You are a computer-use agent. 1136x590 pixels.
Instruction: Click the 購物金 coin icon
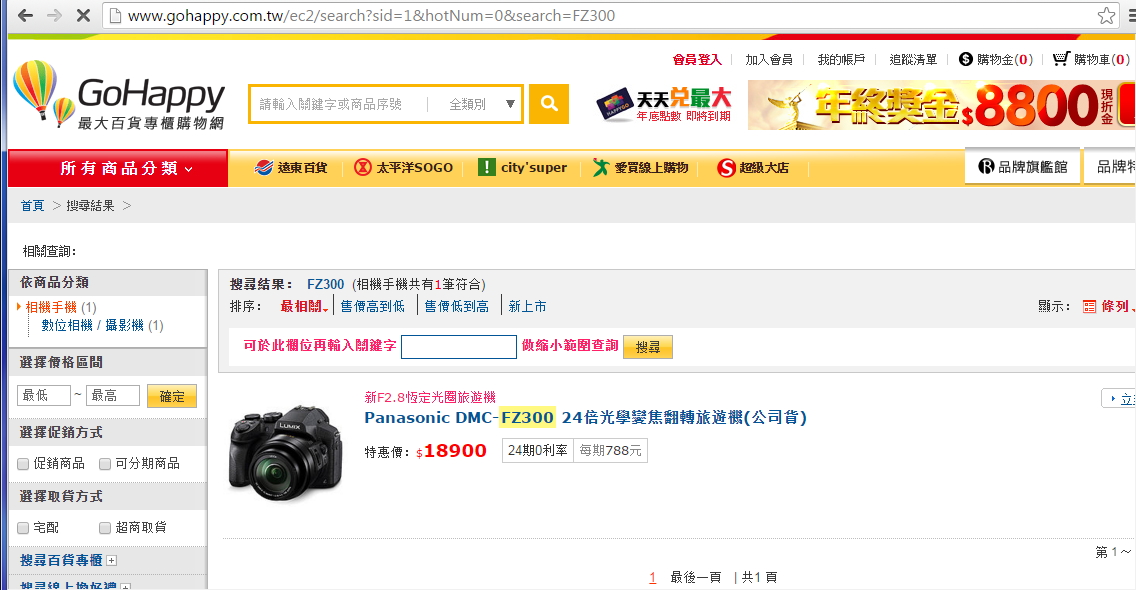click(x=965, y=59)
